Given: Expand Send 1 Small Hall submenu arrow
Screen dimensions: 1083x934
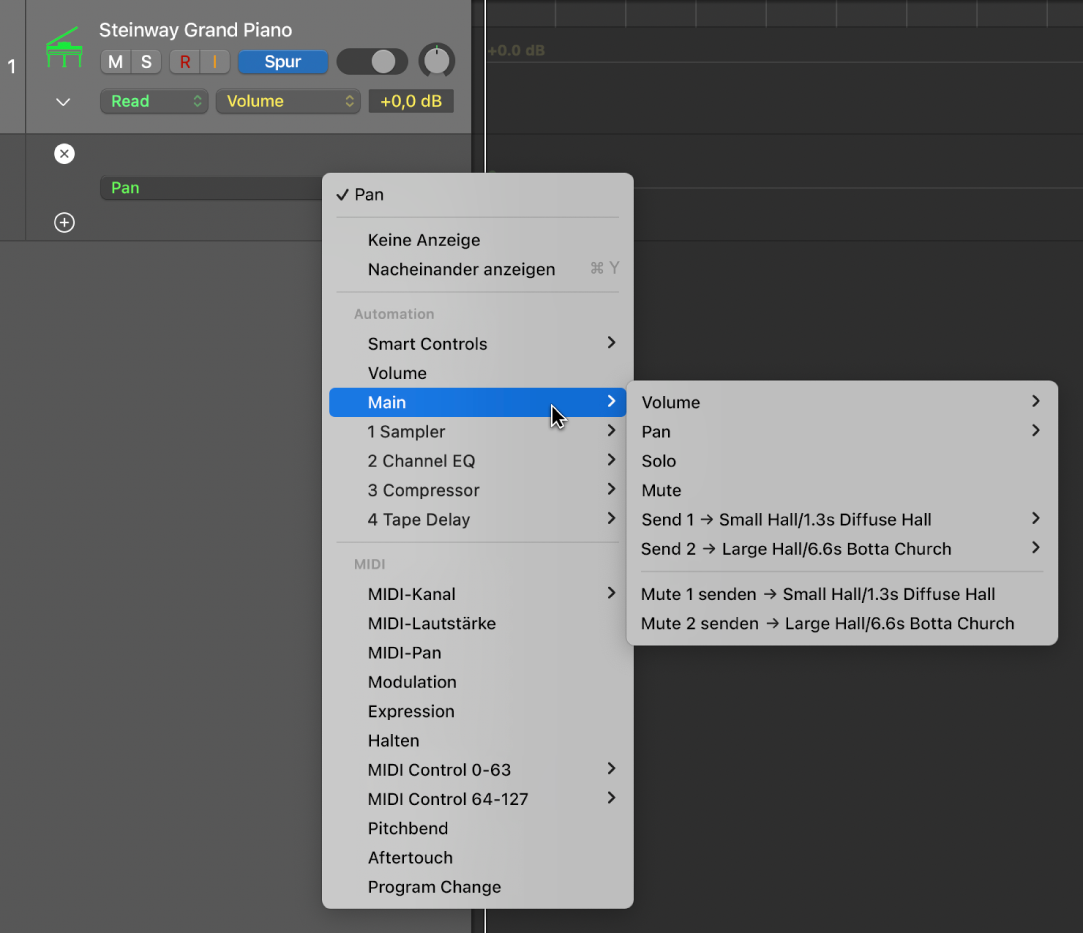Looking at the screenshot, I should [1035, 519].
